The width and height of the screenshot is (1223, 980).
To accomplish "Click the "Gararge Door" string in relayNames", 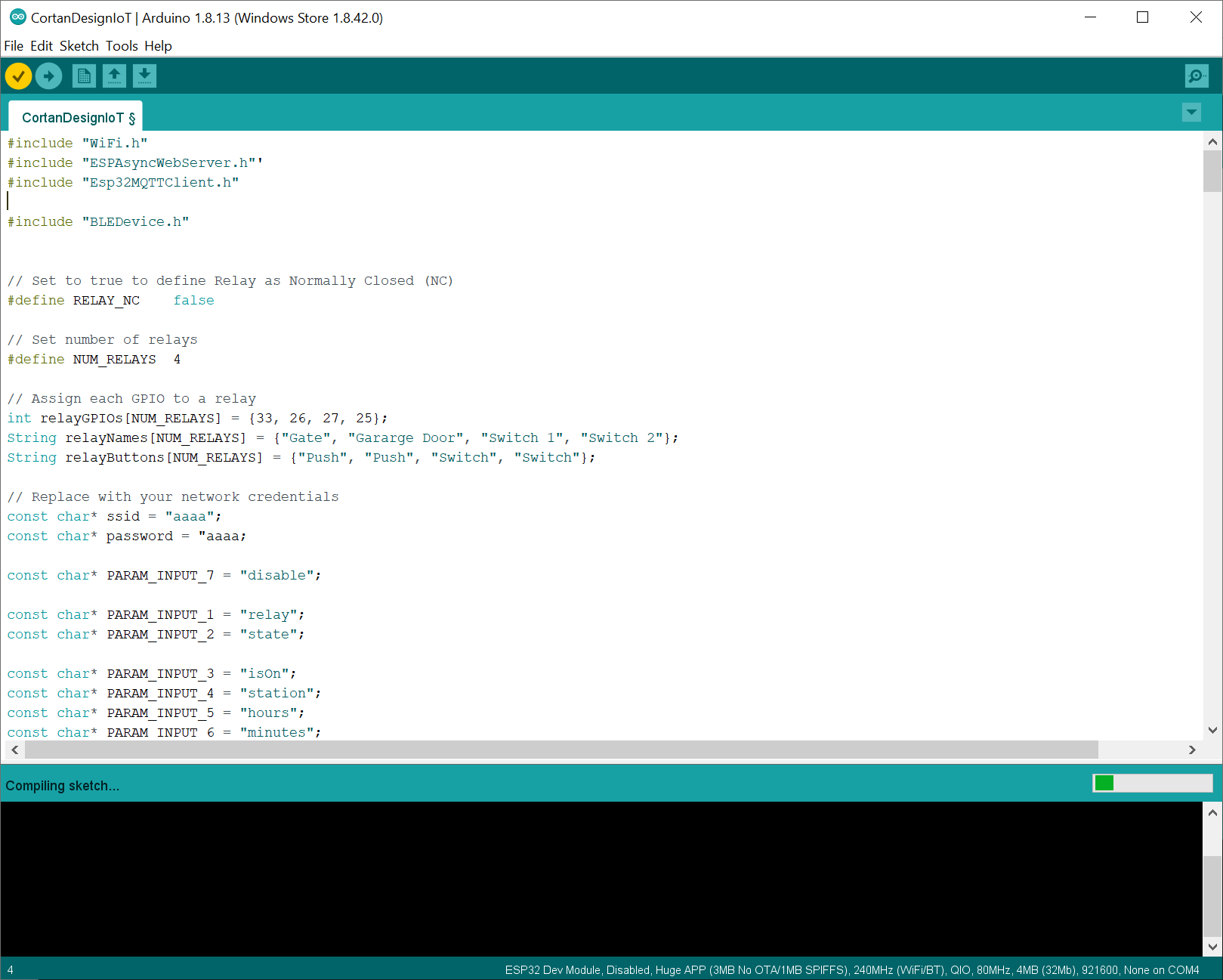I will coord(405,437).
